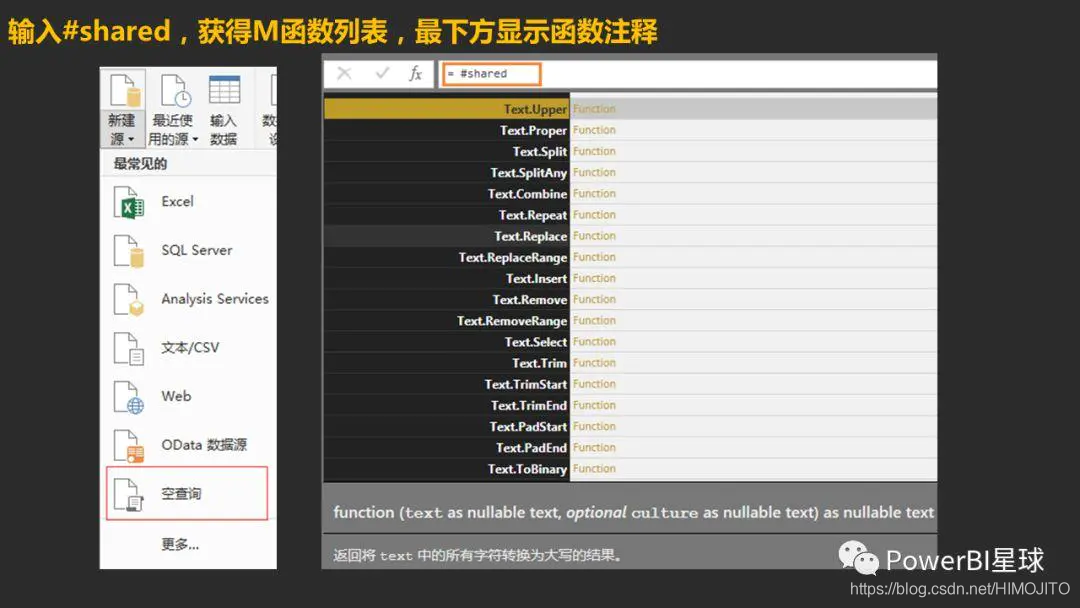Click the 返回将 text description line
Viewport: 1080px width, 608px height.
[x=477, y=556]
